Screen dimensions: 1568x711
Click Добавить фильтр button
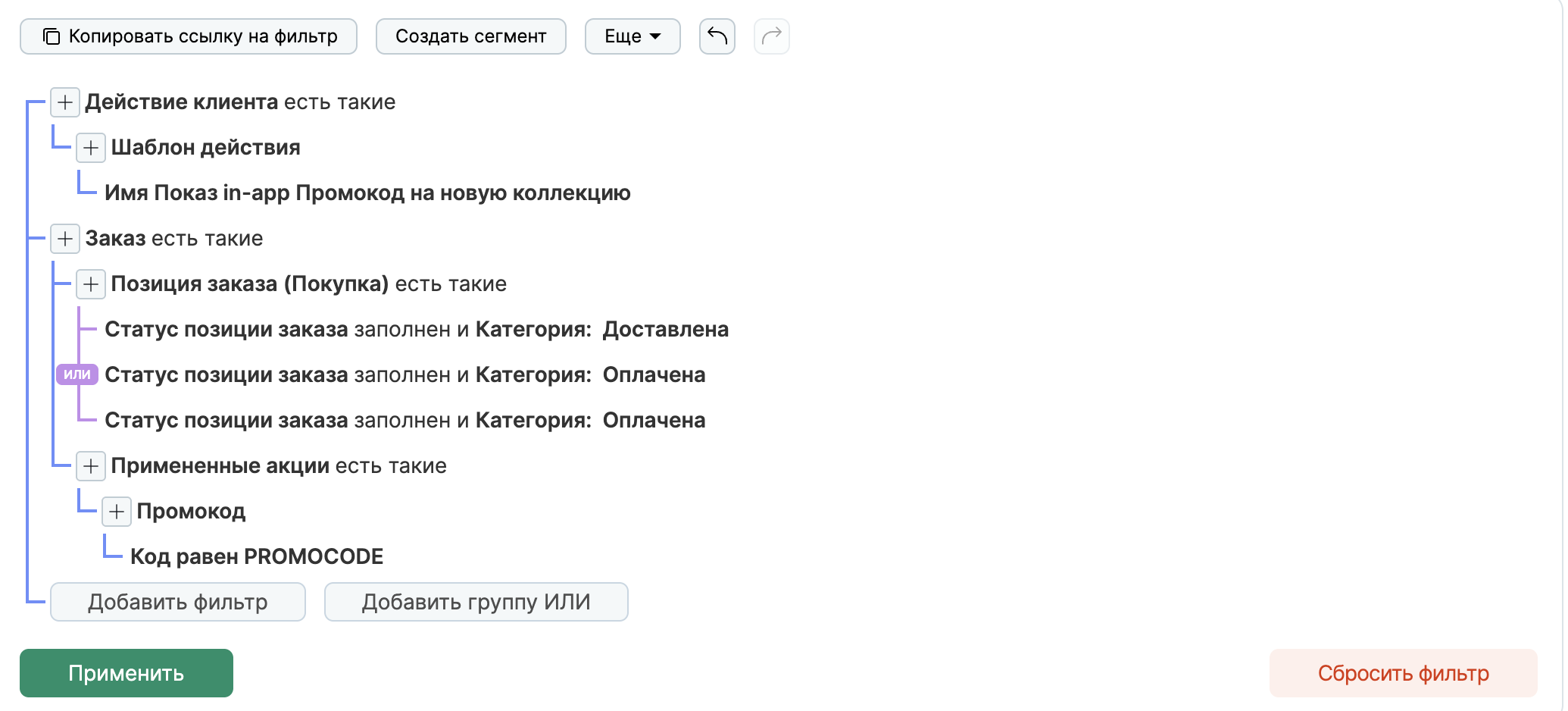(x=178, y=602)
